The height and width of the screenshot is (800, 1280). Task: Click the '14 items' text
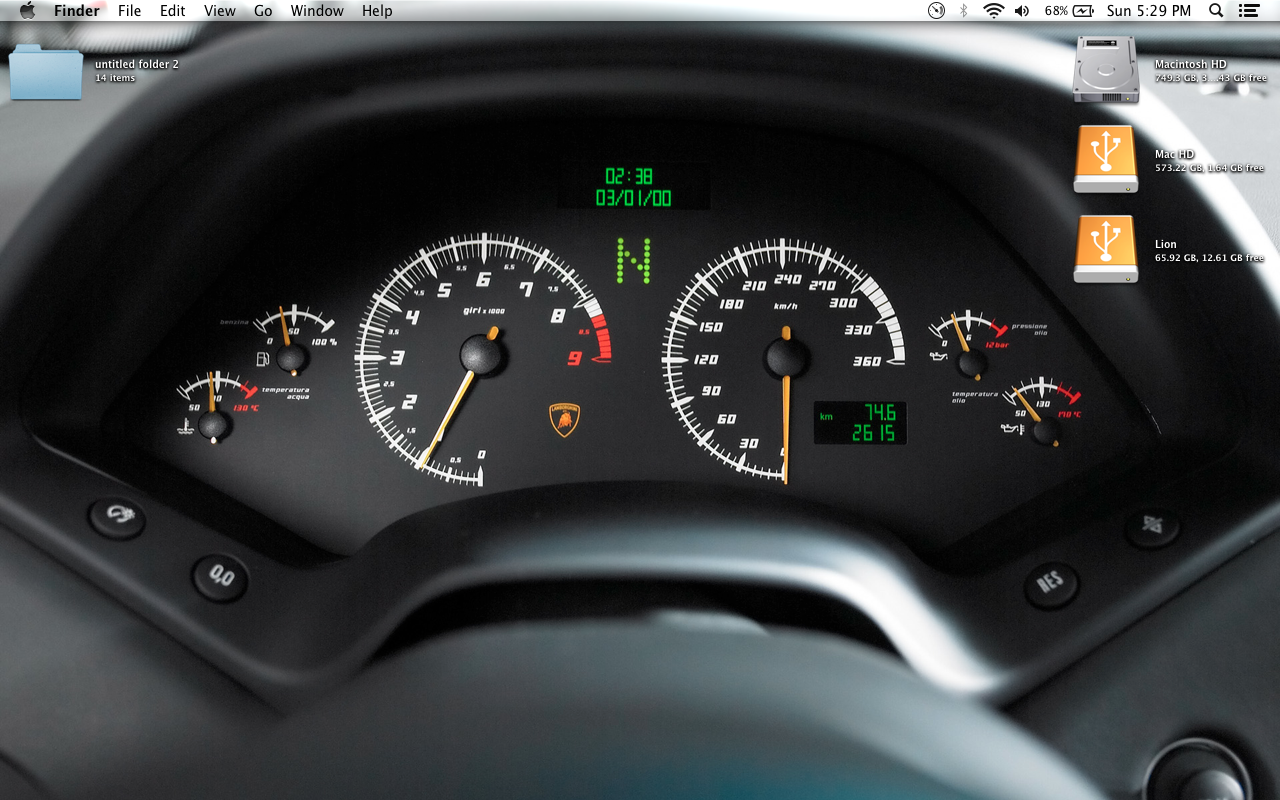115,78
